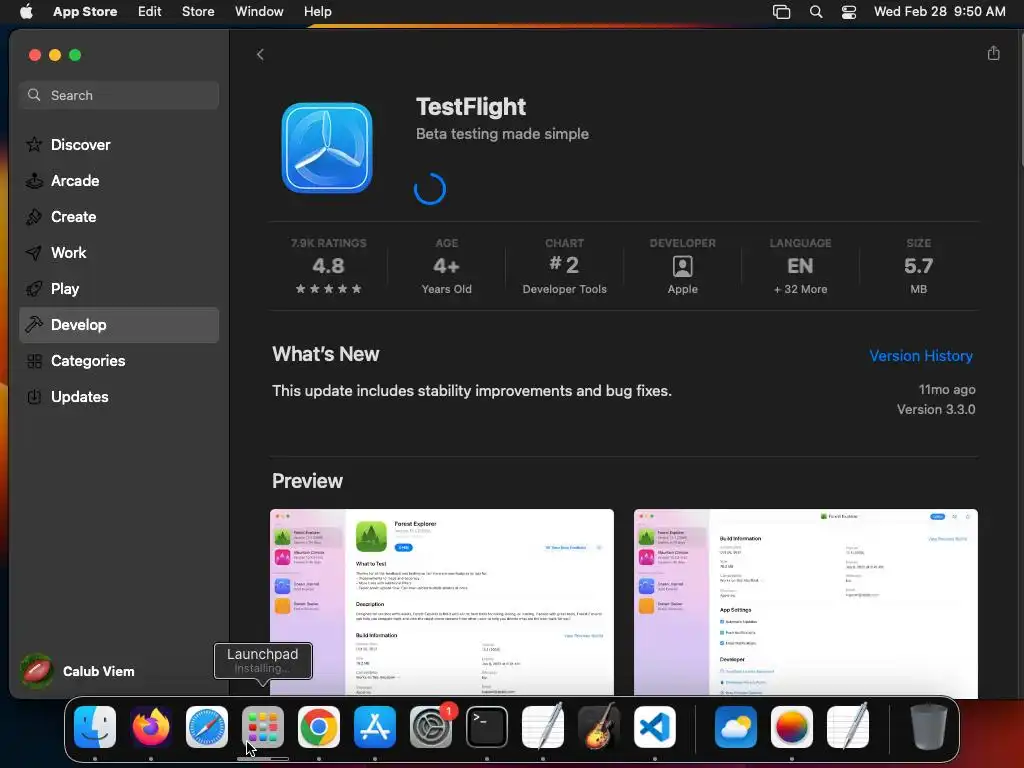
Task: Click the EN + 32 More language info
Action: click(800, 266)
